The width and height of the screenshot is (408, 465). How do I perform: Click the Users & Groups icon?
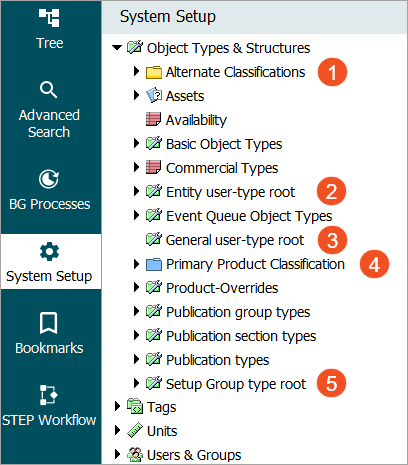point(135,455)
